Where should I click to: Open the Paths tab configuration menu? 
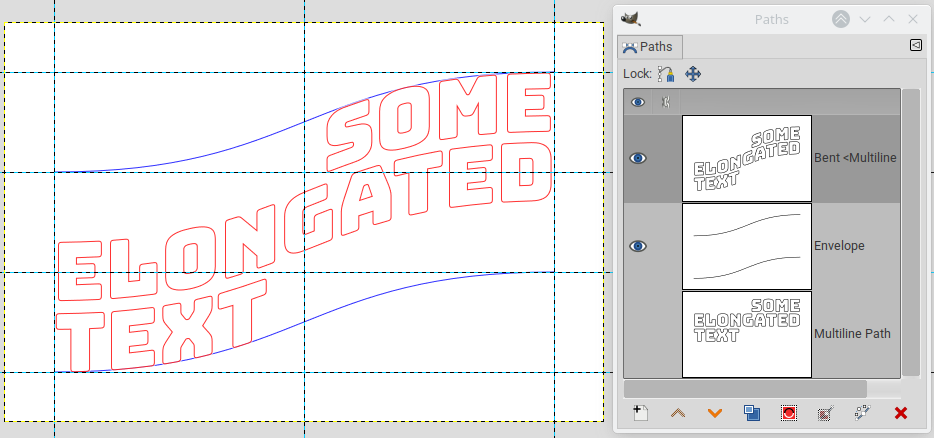[x=915, y=45]
